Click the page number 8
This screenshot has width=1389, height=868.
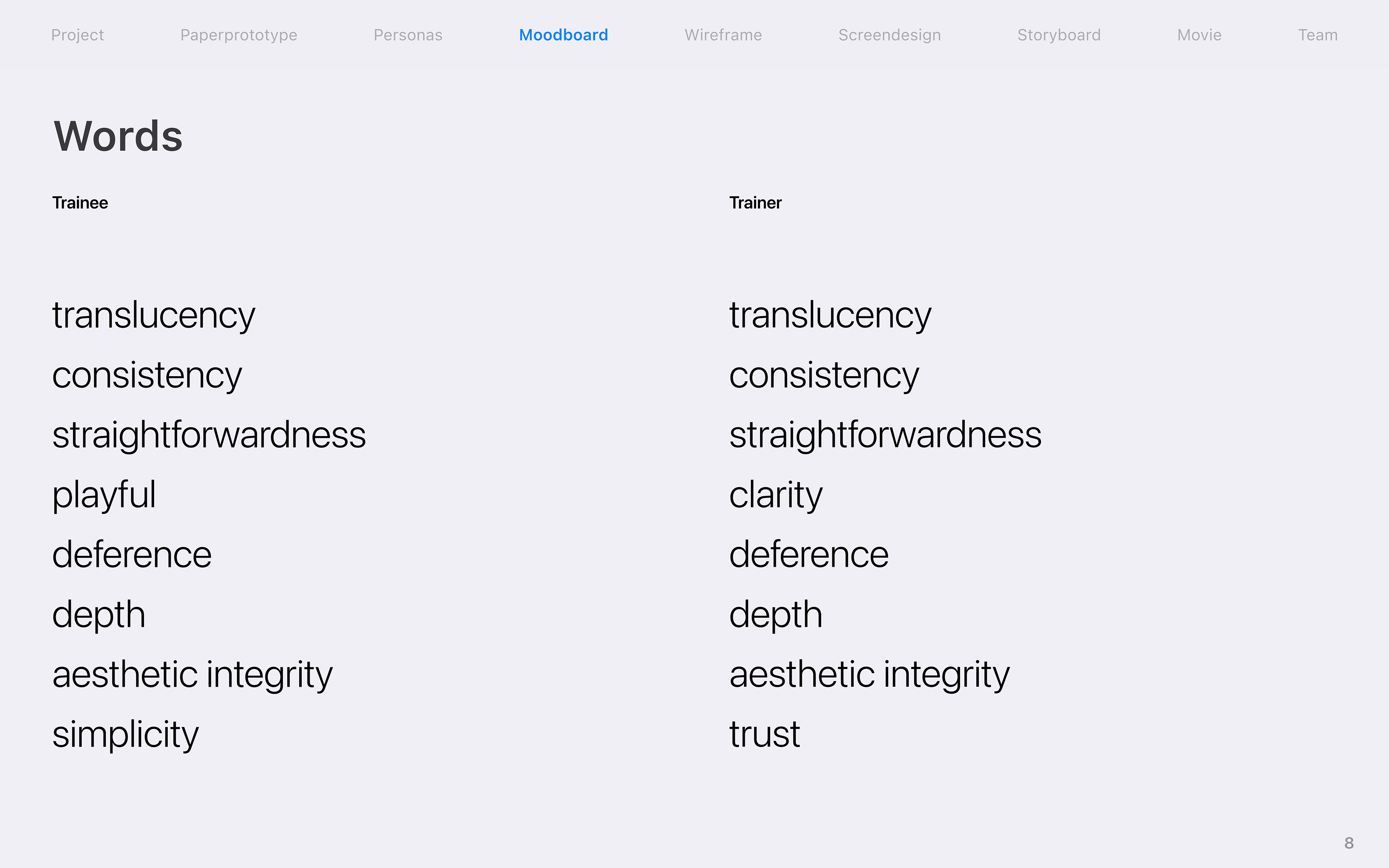coord(1349,843)
